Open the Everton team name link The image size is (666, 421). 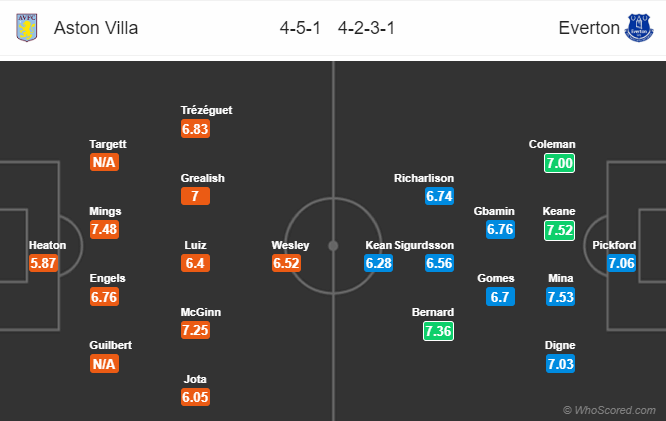[x=589, y=28]
